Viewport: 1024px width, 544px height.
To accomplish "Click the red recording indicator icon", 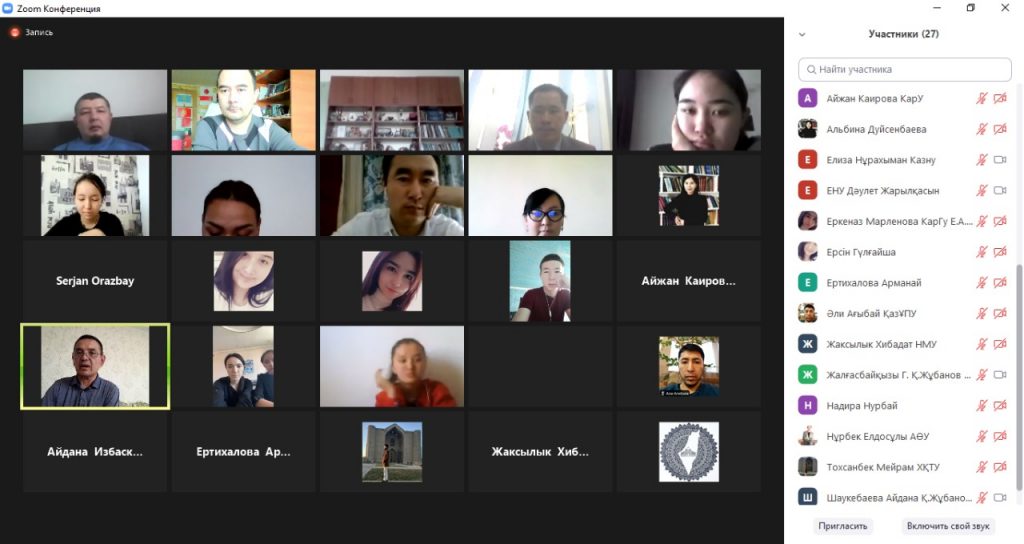I will [x=15, y=32].
